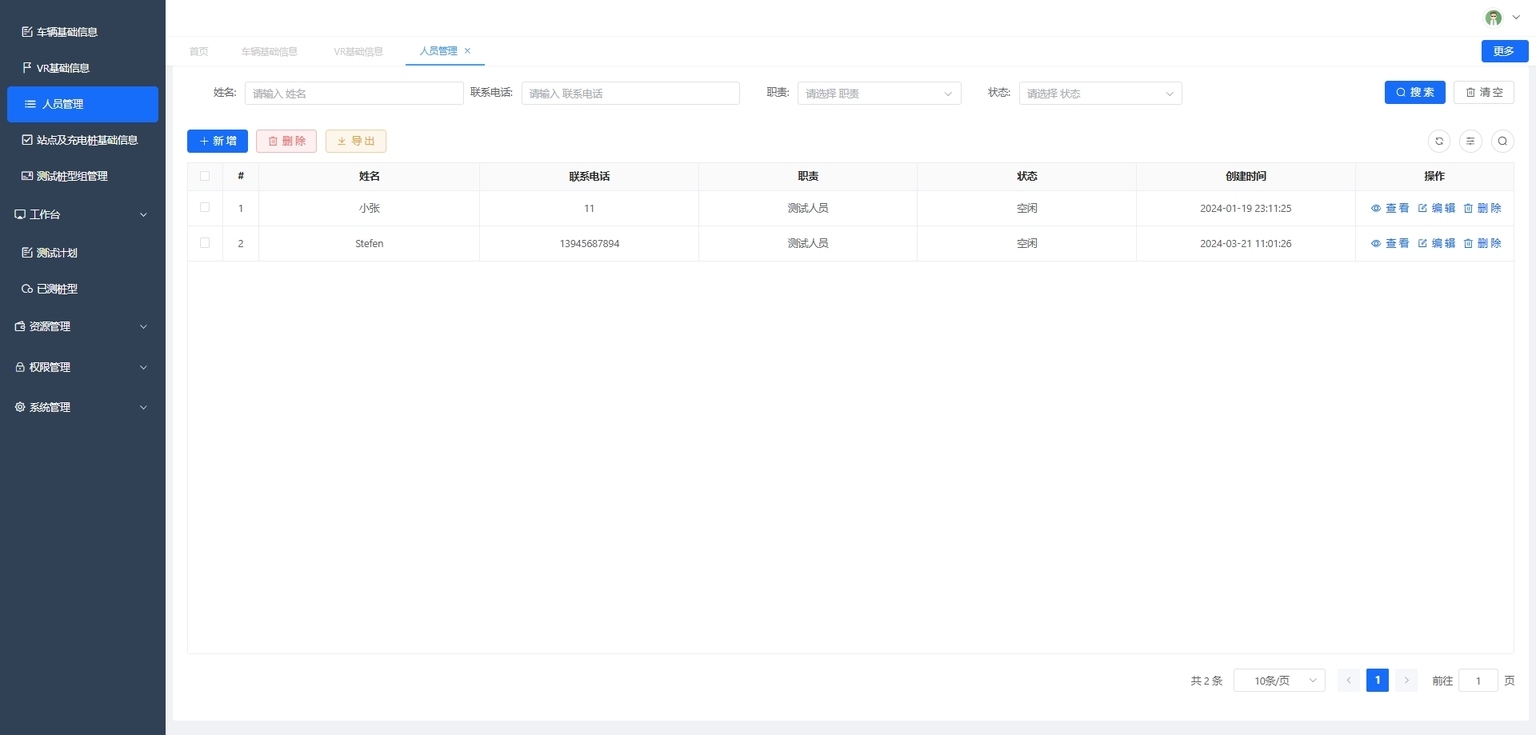Close the 人员管理 tab
Viewport: 1536px width, 735px height.
click(x=467, y=51)
